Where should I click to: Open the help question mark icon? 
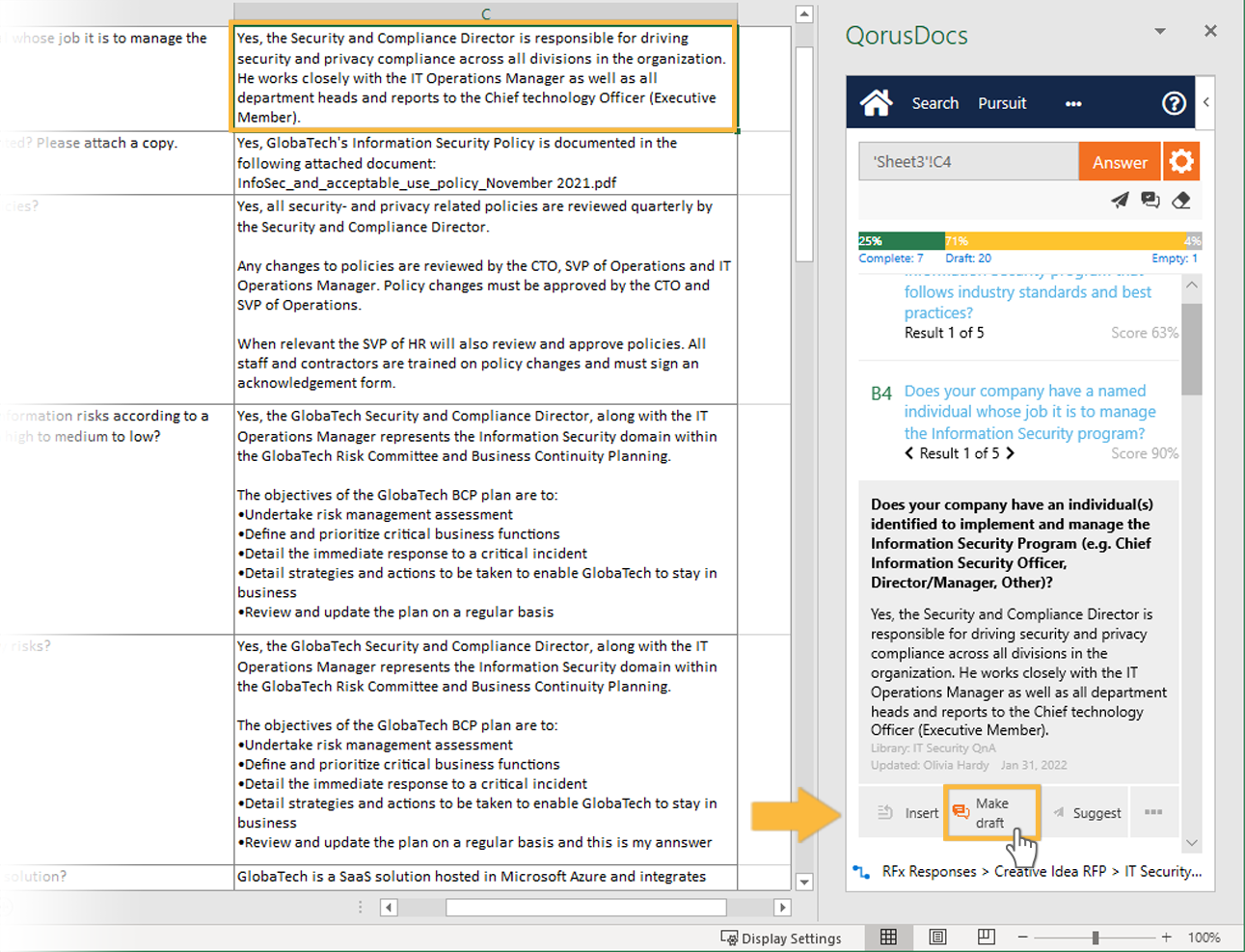(1174, 103)
